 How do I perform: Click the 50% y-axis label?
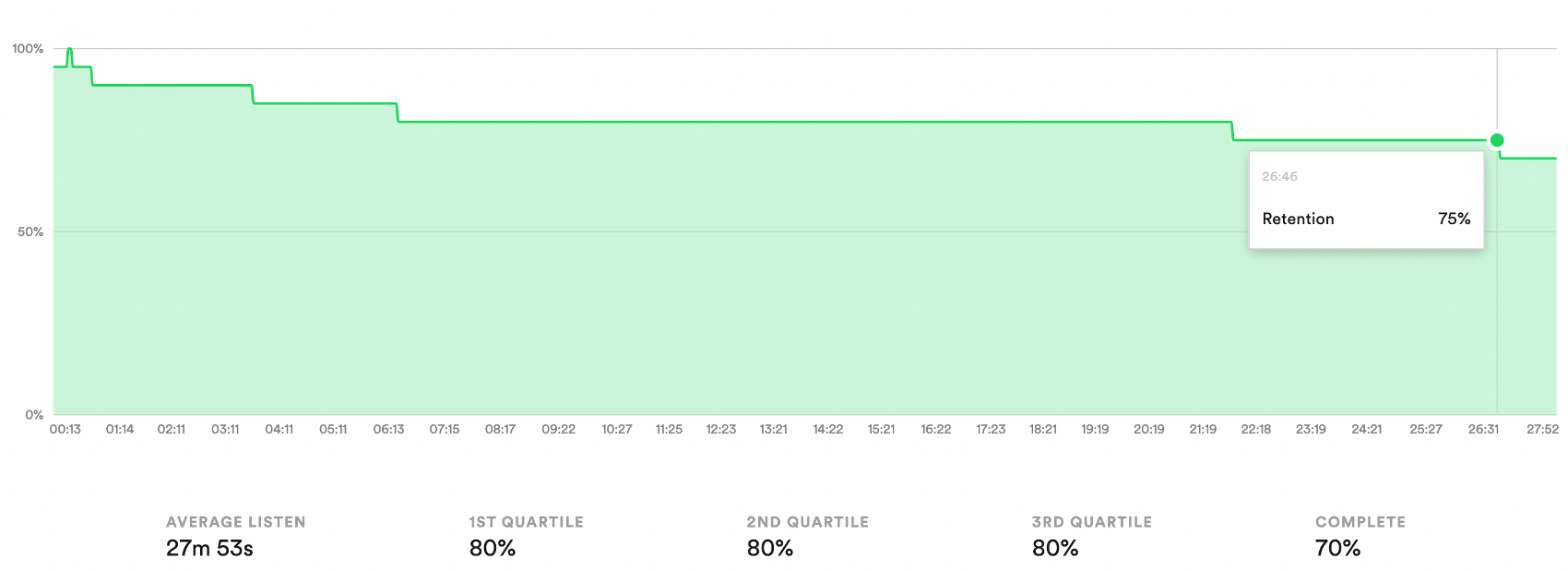(x=30, y=232)
